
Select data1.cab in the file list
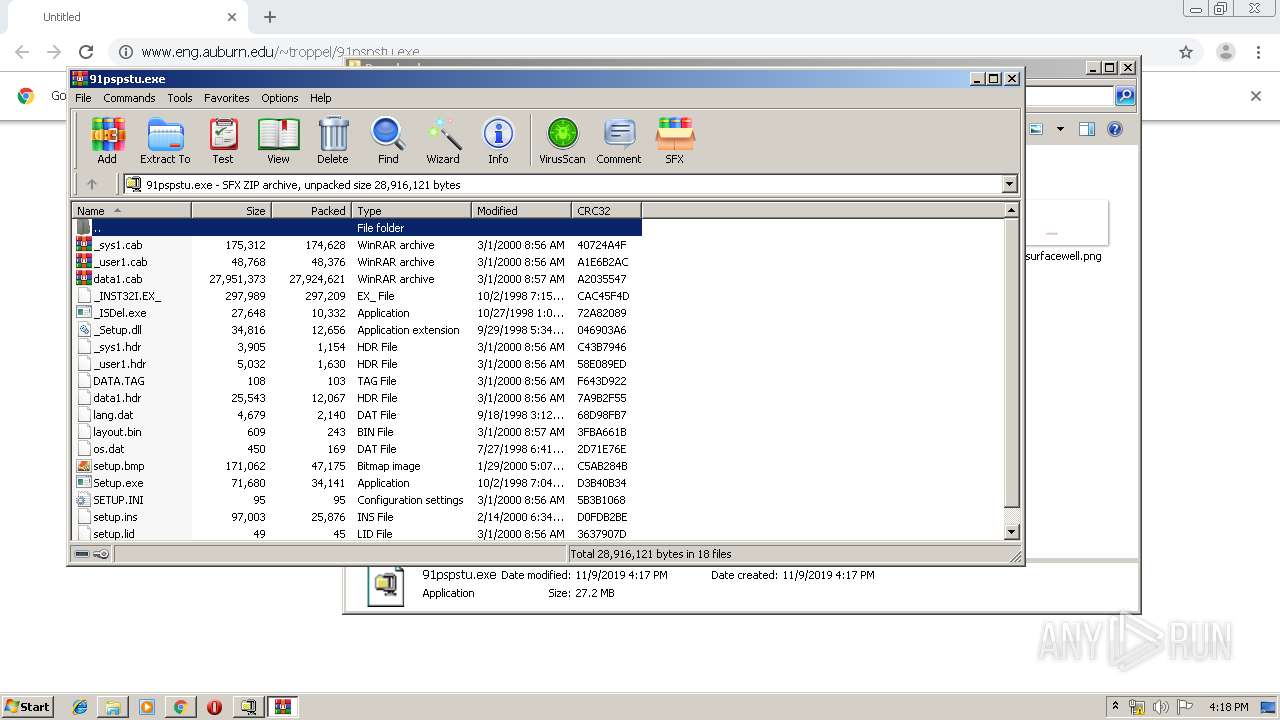118,279
